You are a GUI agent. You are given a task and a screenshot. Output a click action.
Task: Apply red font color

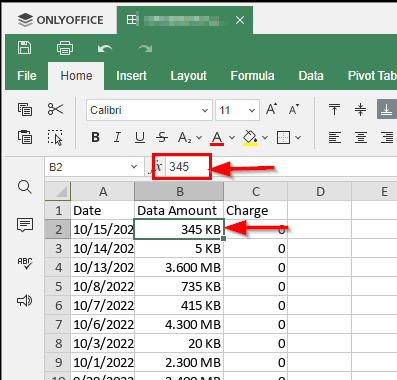point(217,138)
